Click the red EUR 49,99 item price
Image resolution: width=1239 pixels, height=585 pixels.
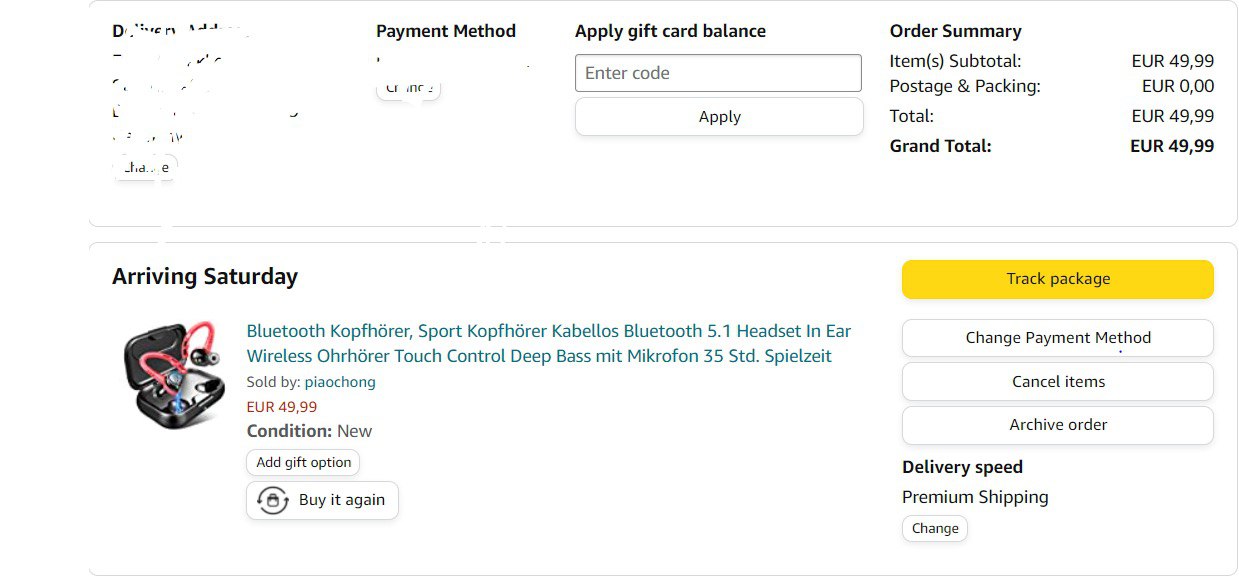pyautogui.click(x=281, y=407)
